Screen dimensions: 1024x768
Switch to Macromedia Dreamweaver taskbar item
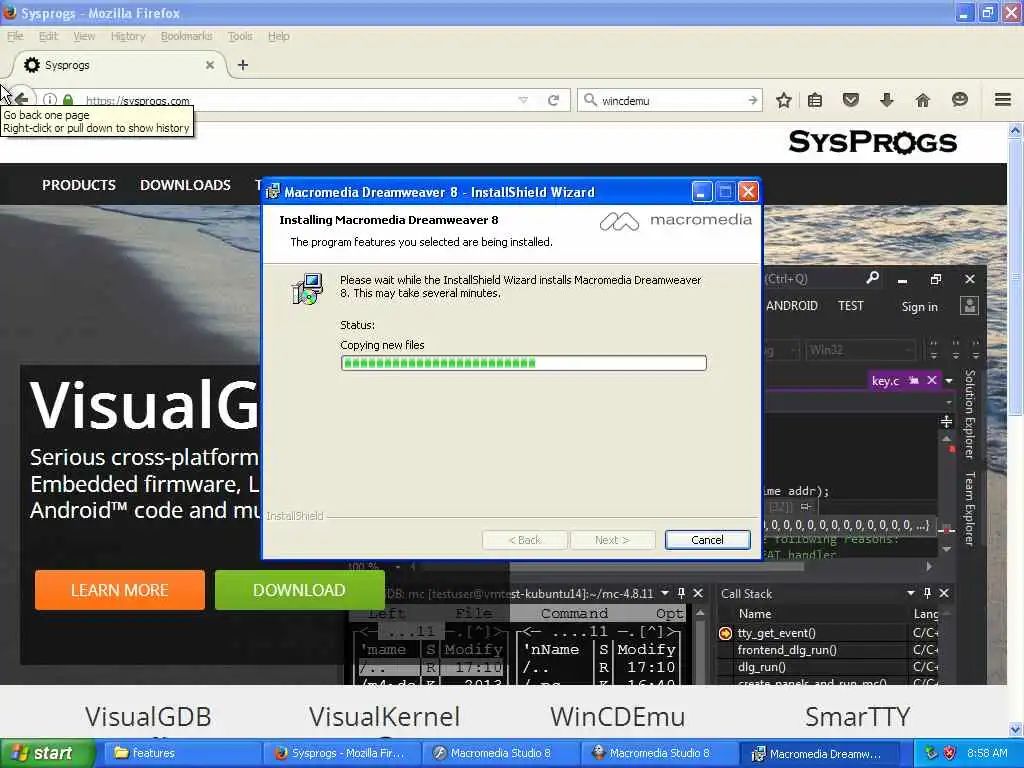pyautogui.click(x=819, y=753)
